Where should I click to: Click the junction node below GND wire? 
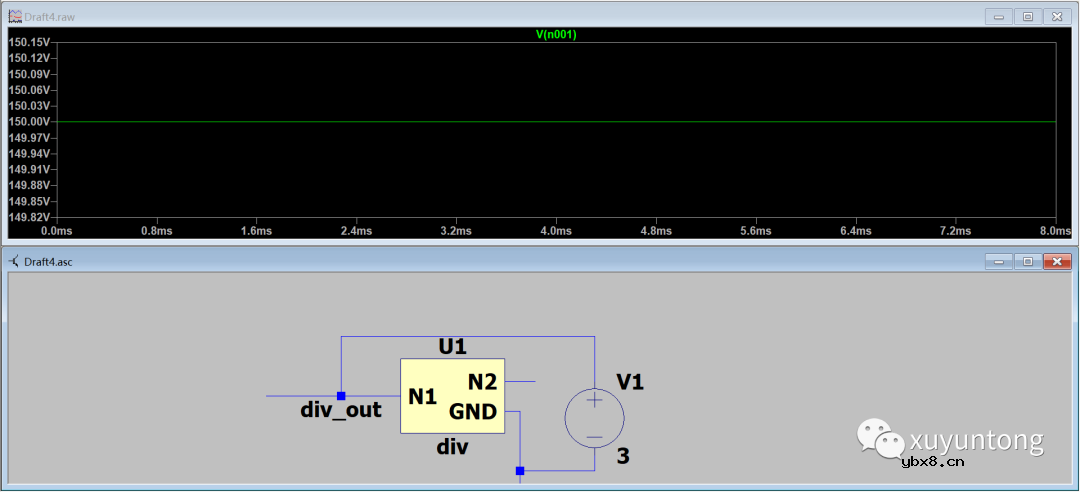click(520, 470)
